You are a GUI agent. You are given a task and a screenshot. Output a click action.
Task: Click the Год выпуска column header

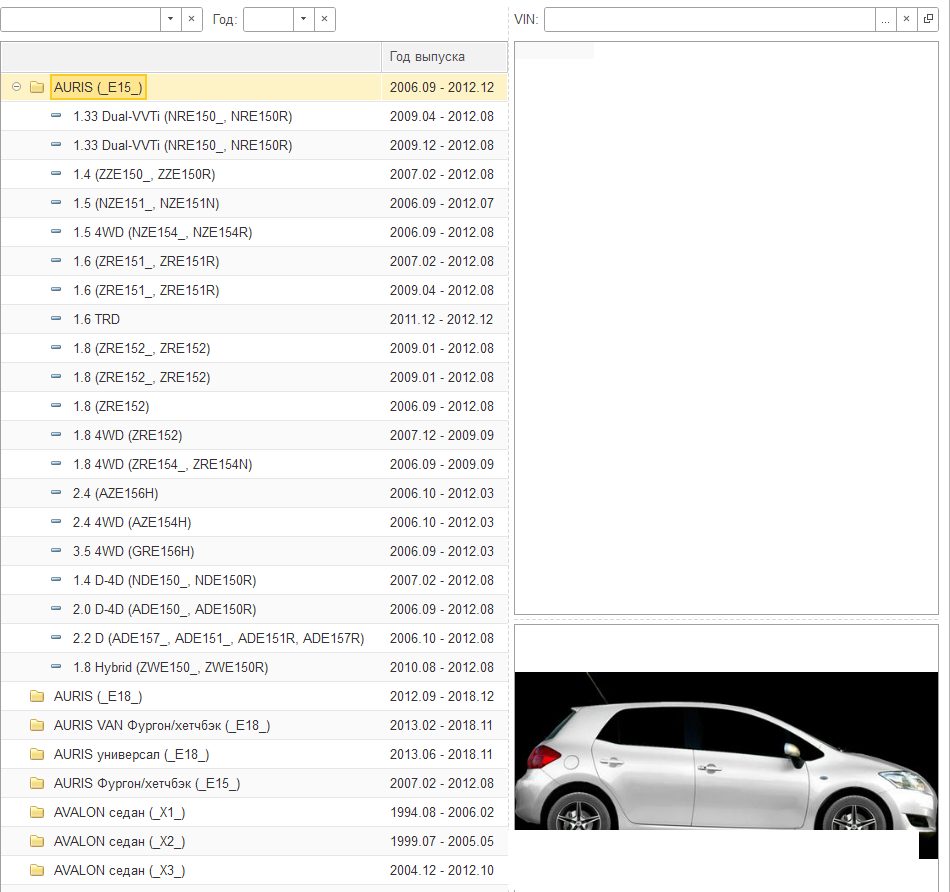click(444, 56)
